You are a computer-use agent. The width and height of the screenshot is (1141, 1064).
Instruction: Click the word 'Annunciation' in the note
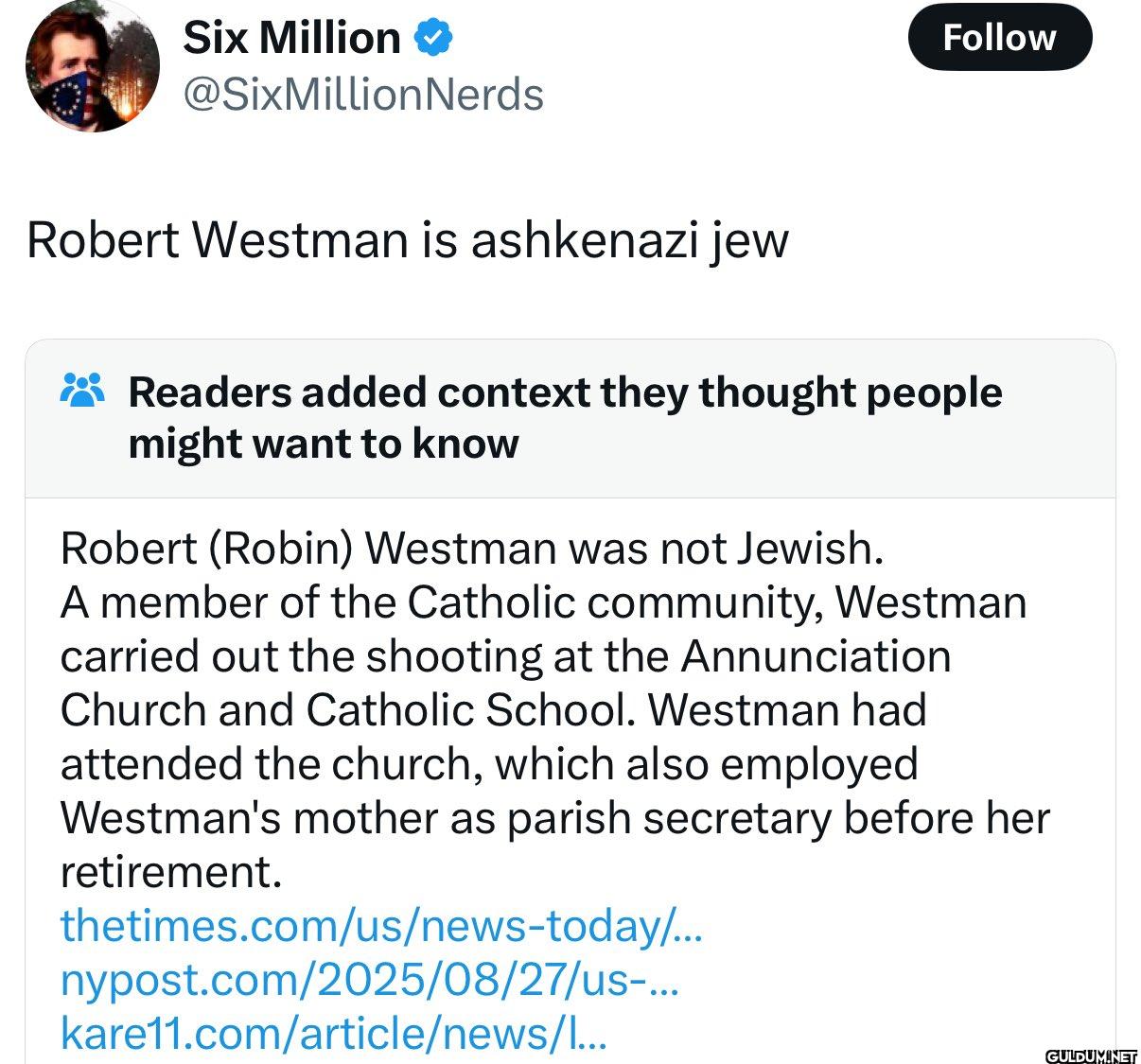[816, 656]
